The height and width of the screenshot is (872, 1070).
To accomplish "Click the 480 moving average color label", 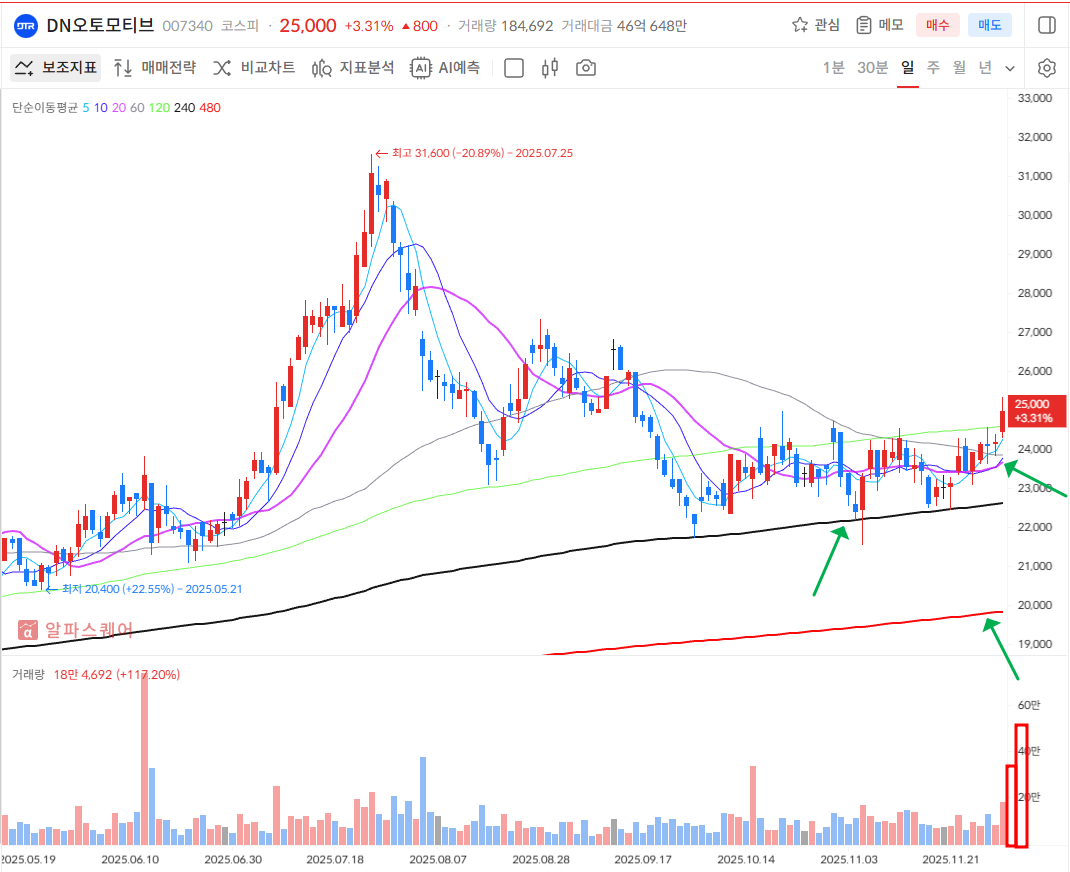I will click(x=210, y=107).
